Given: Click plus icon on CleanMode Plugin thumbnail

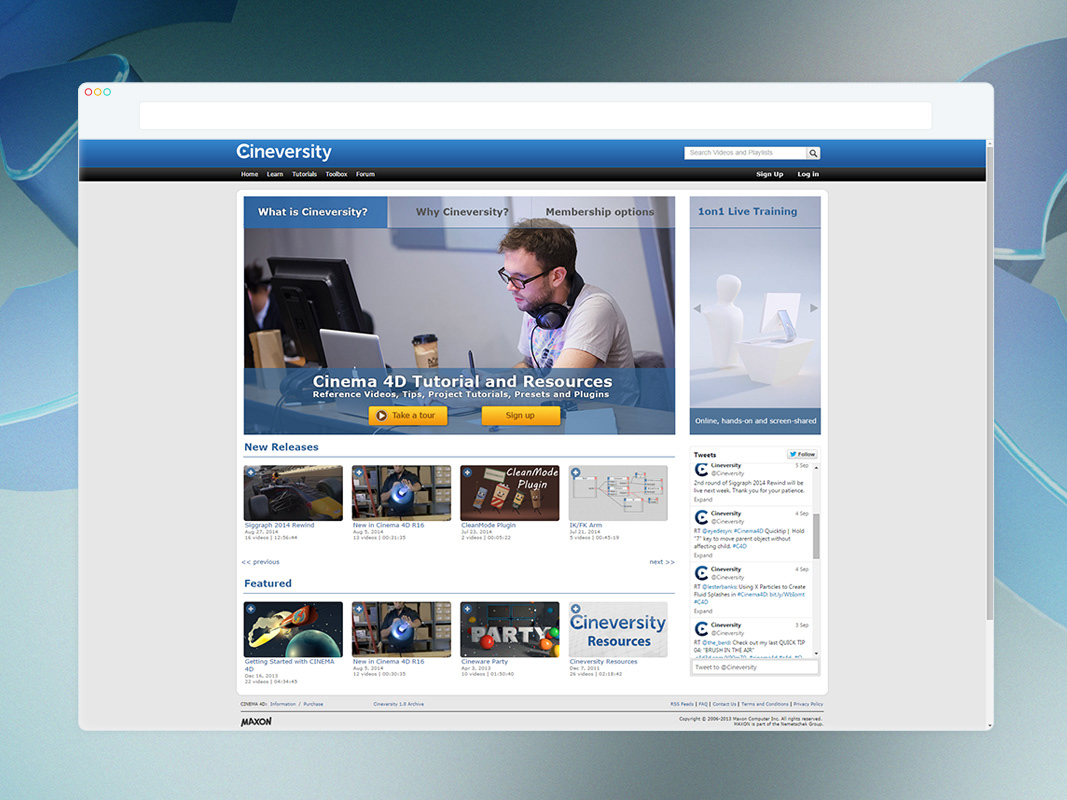Looking at the screenshot, I should (x=467, y=473).
